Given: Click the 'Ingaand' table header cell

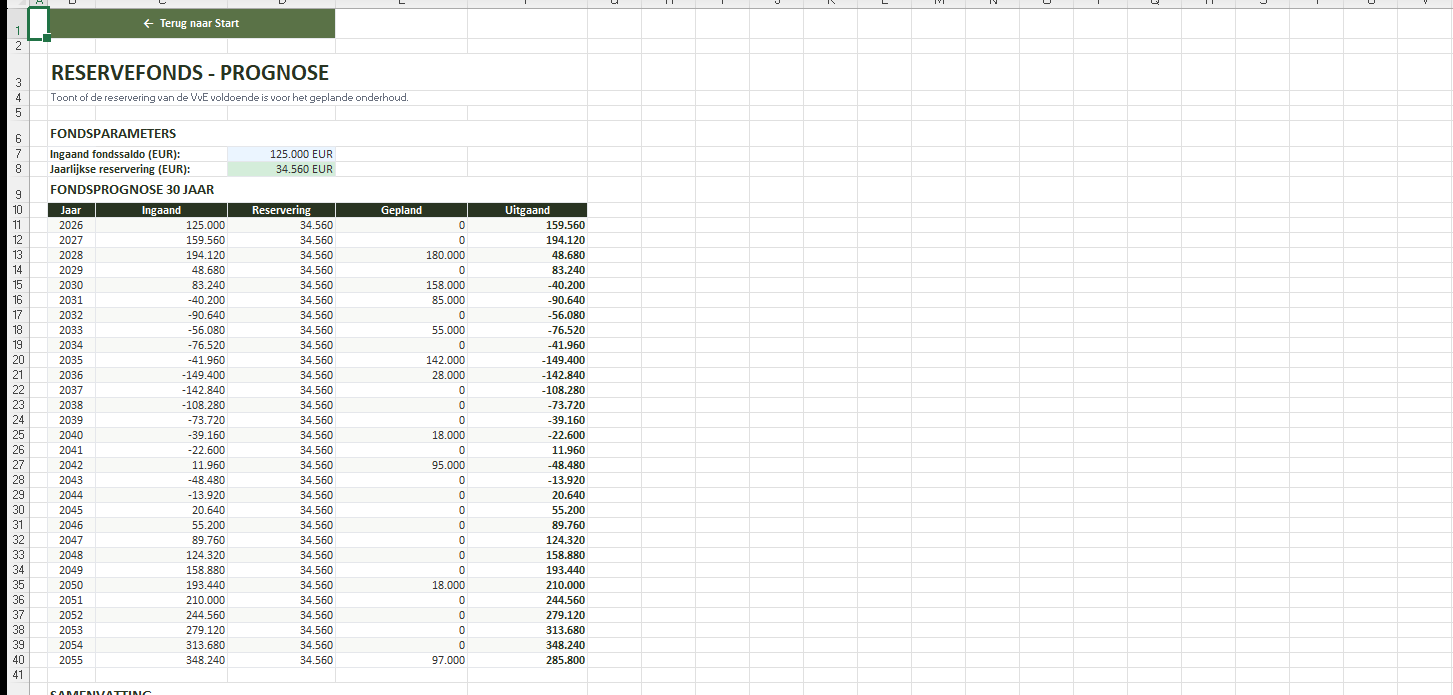Looking at the screenshot, I should click(161, 210).
